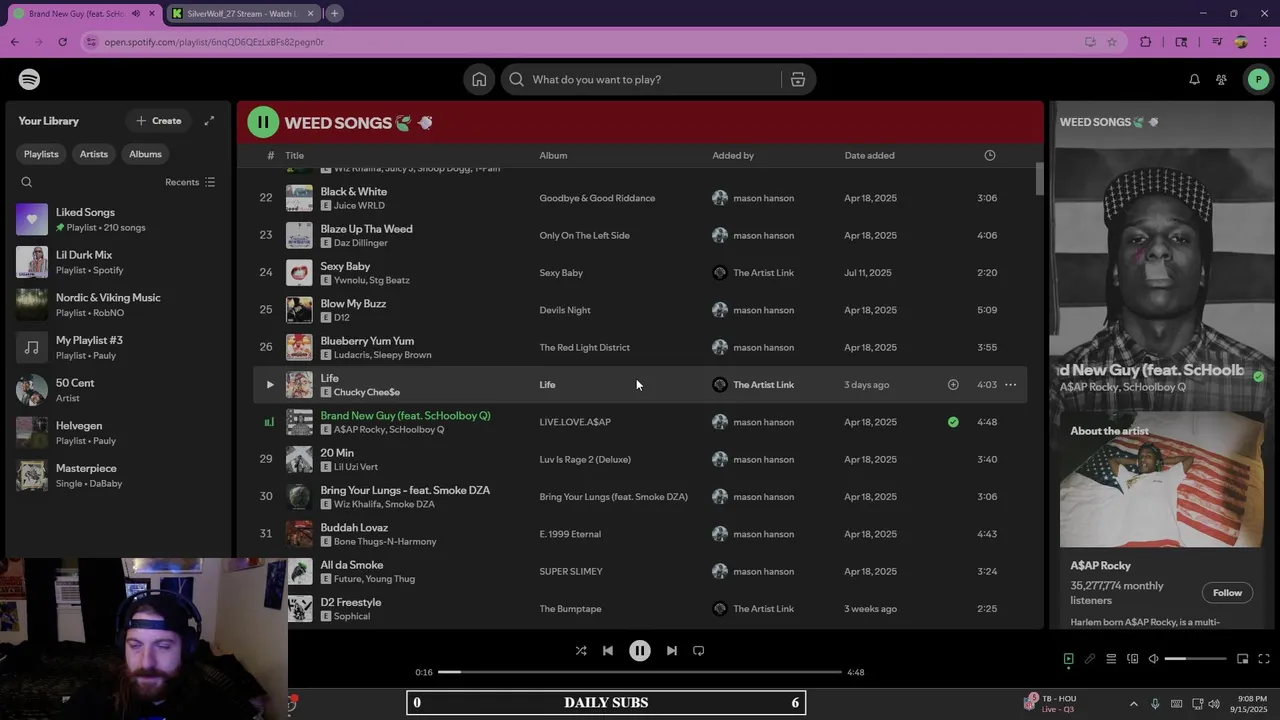Open Goodbye & Good Riddance album link
The image size is (1280, 720).
tap(597, 198)
